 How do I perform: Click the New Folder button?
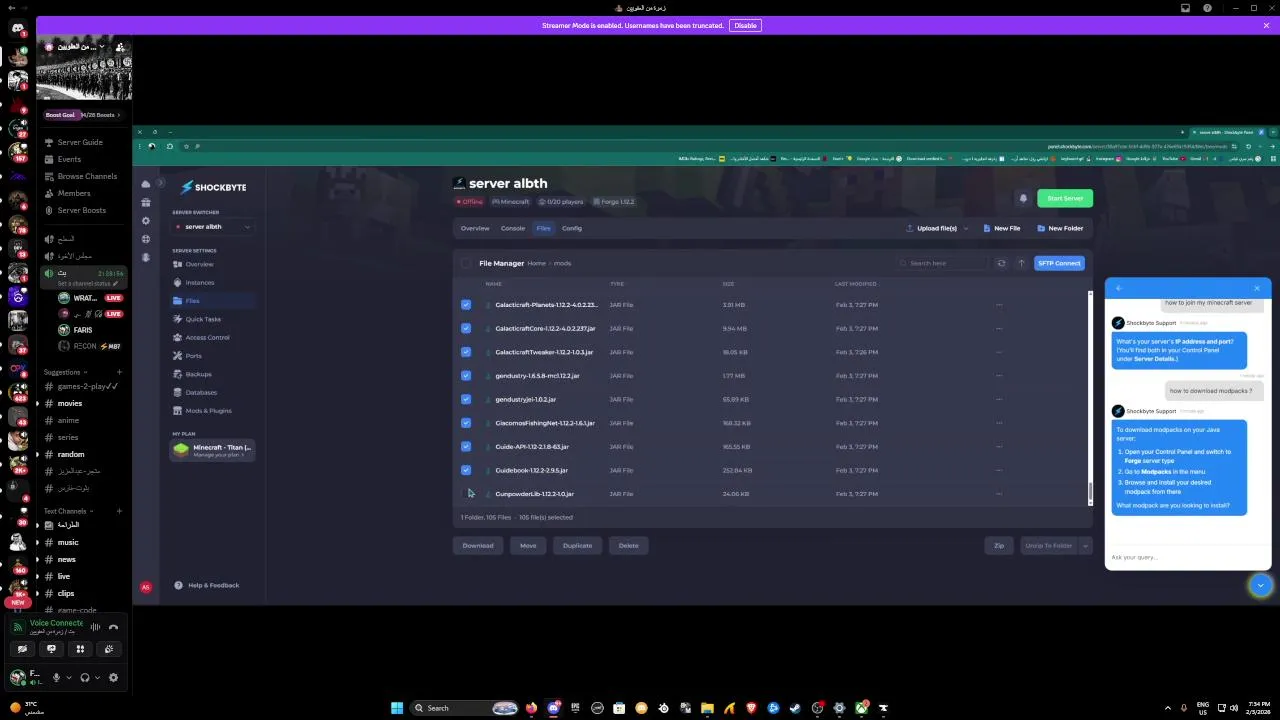[x=1060, y=228]
